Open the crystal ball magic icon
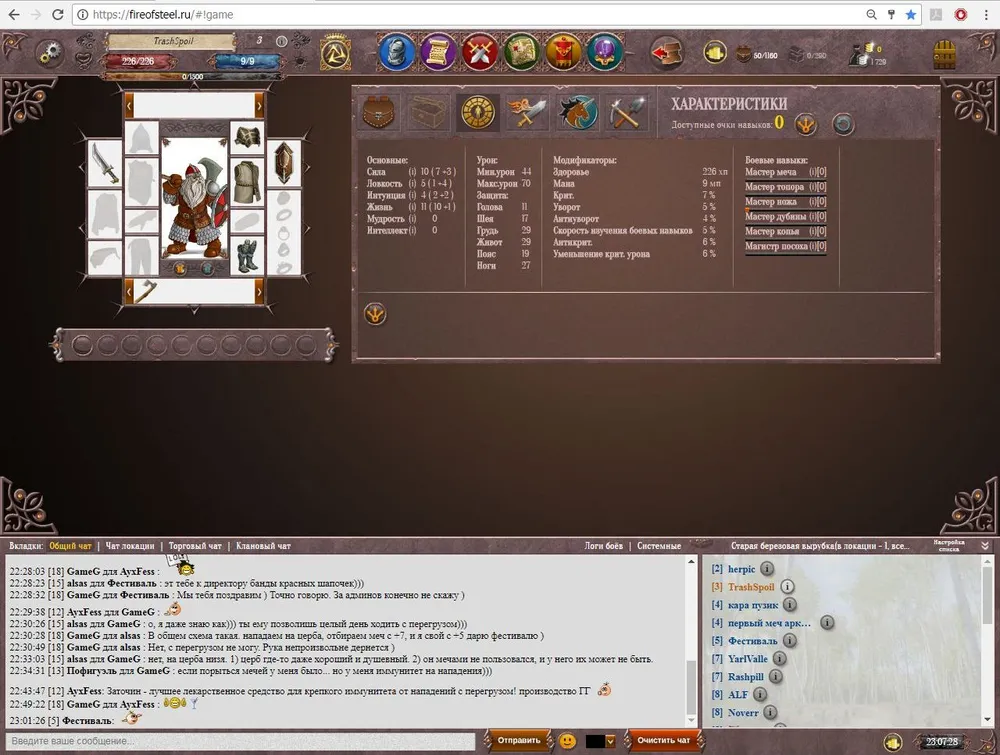The height and width of the screenshot is (755, 1000). pyautogui.click(x=604, y=52)
